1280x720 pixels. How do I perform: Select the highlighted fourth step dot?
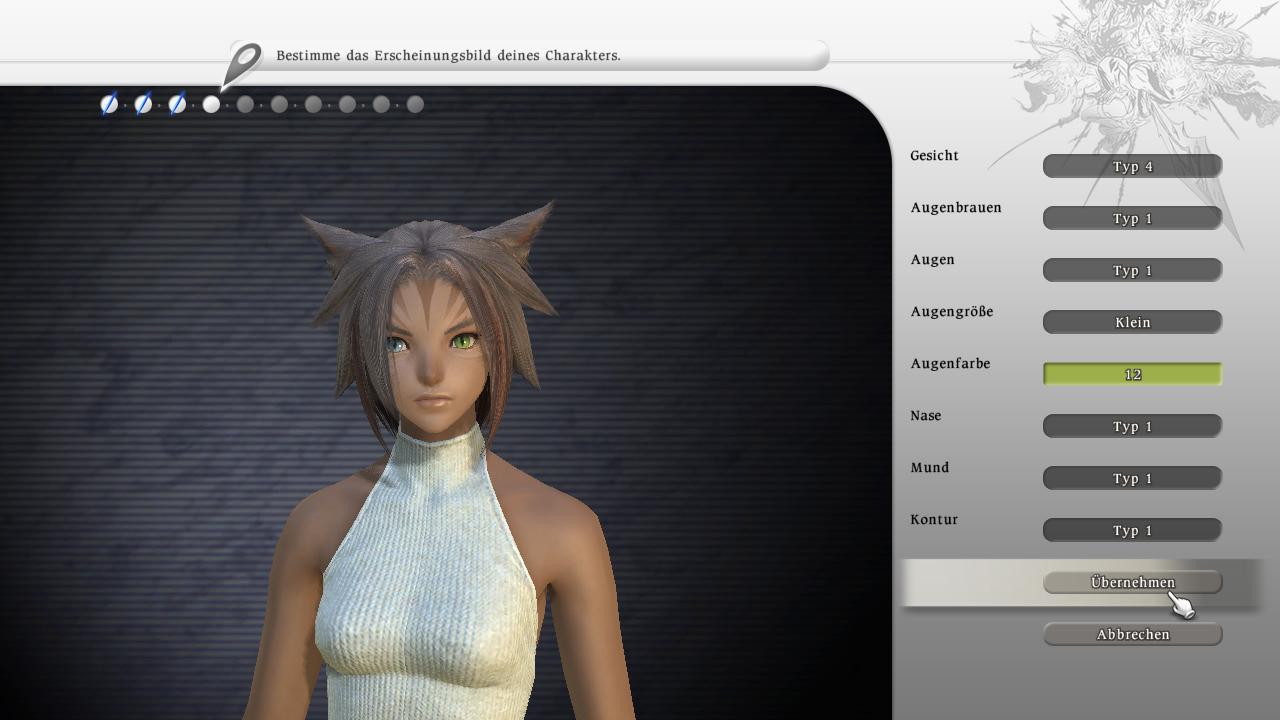pos(211,104)
